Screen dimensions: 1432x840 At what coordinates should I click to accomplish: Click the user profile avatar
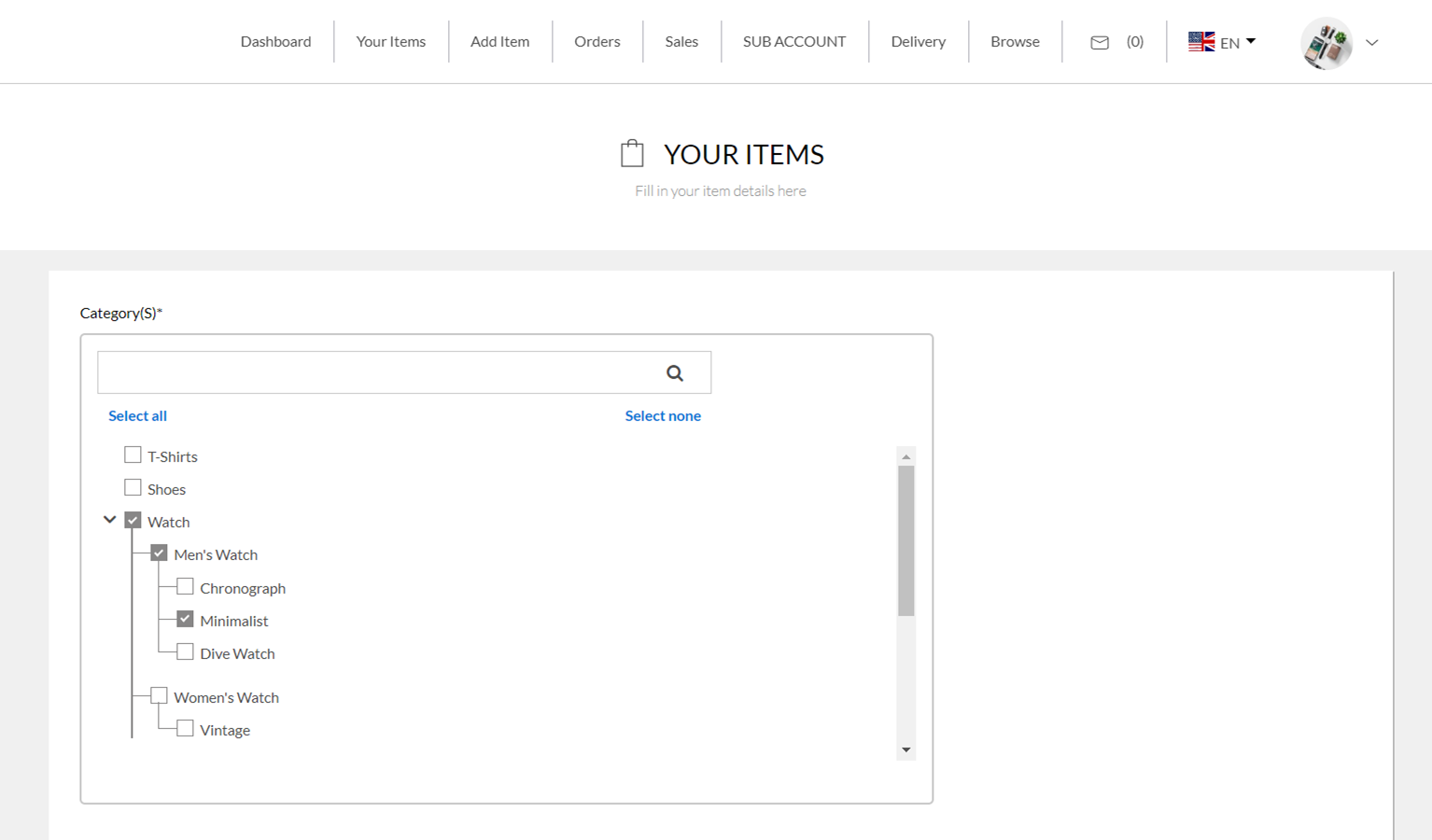[1327, 43]
